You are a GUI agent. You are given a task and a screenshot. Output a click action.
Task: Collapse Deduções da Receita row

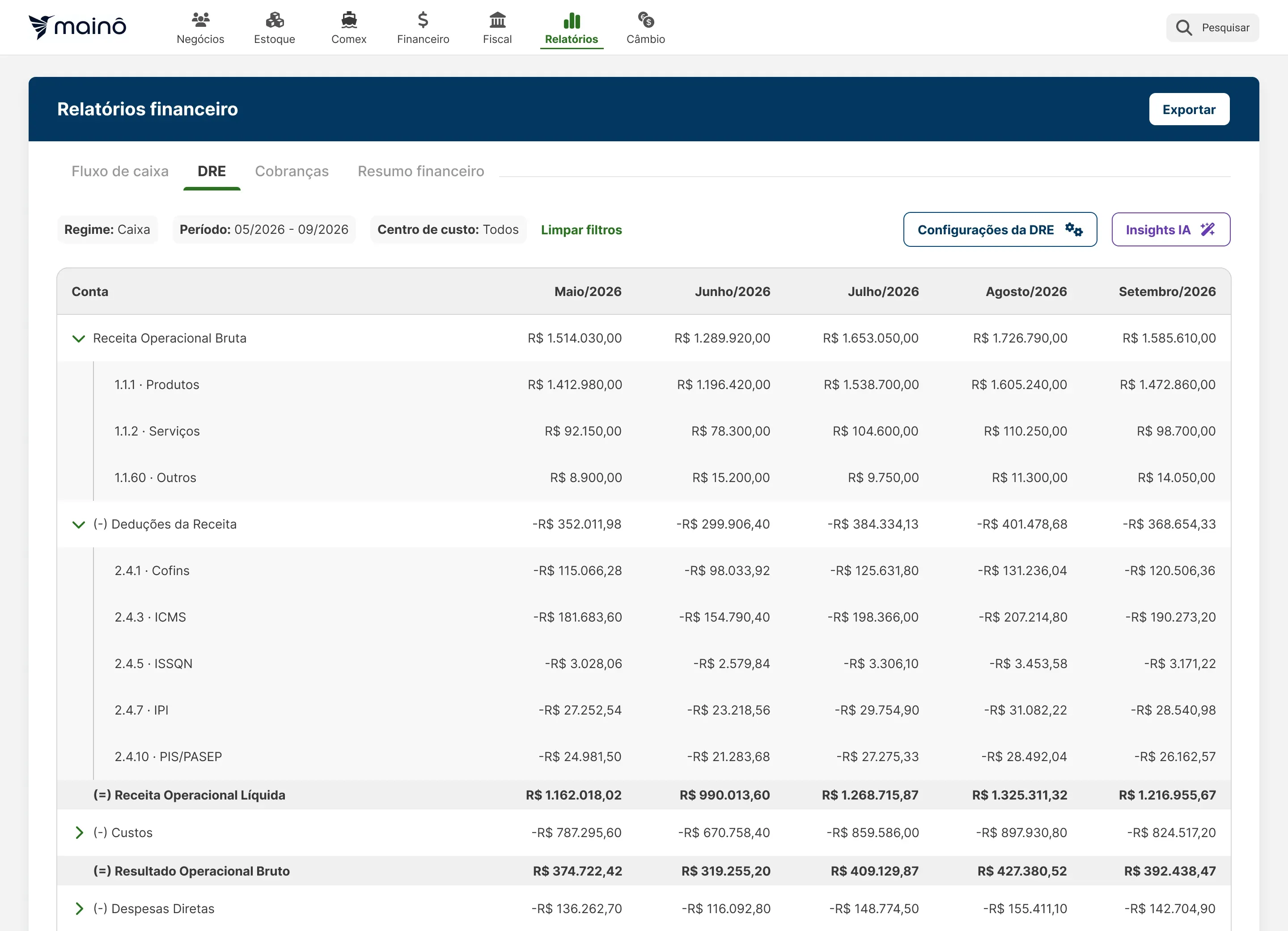79,525
